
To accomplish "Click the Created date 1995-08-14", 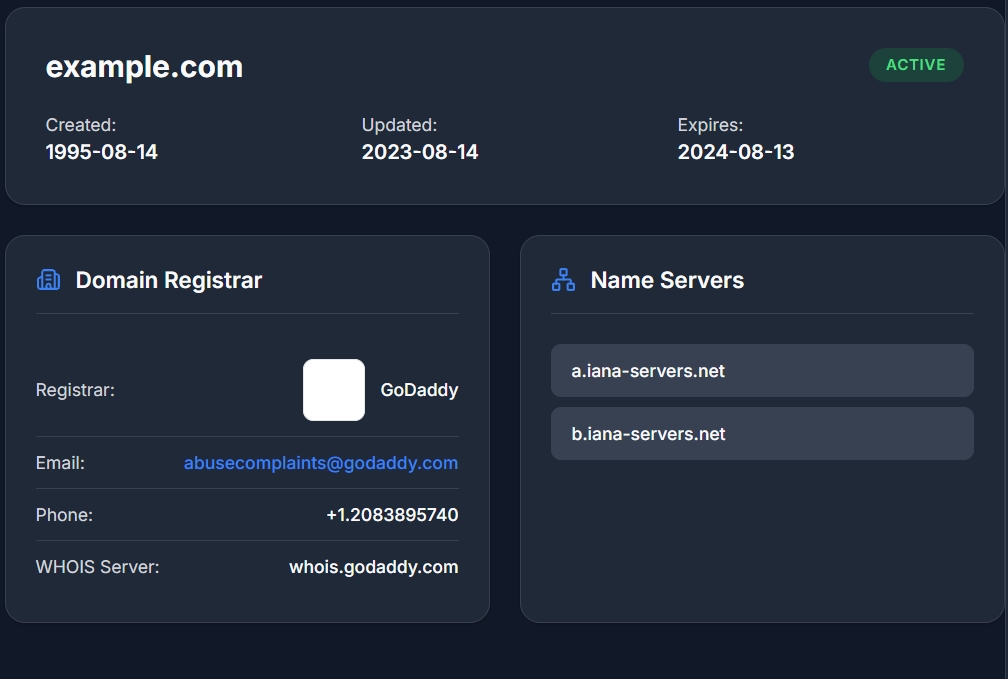I will [101, 152].
